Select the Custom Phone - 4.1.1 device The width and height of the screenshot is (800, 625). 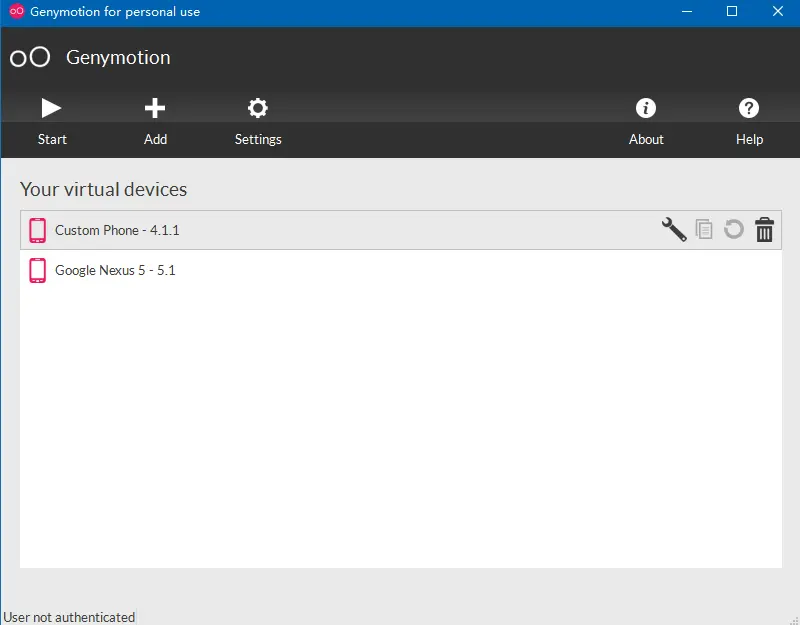(x=401, y=230)
